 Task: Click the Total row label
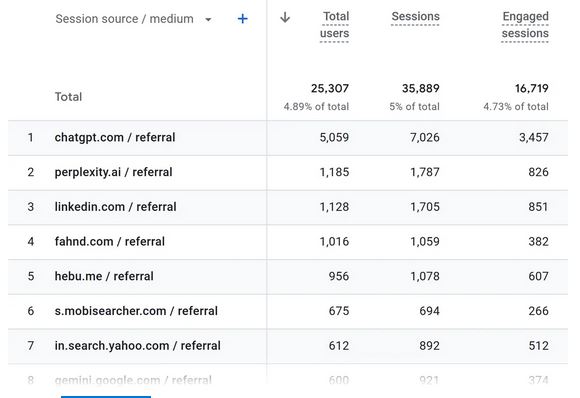click(68, 97)
